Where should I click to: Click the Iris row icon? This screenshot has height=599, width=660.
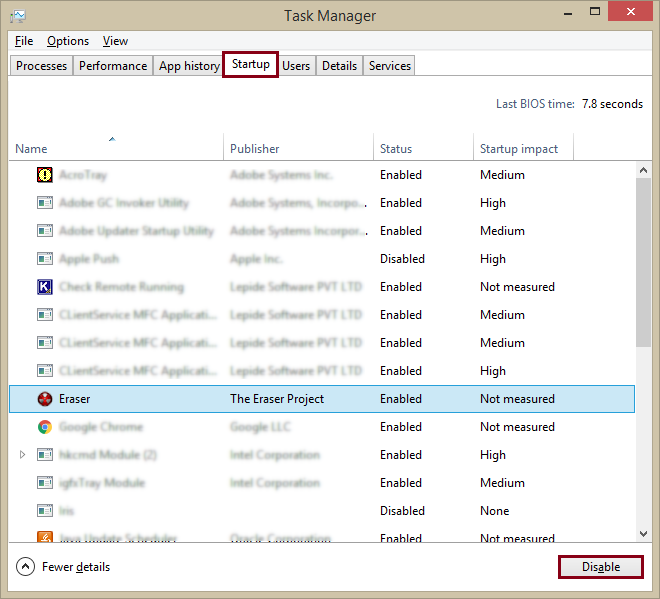[x=45, y=511]
